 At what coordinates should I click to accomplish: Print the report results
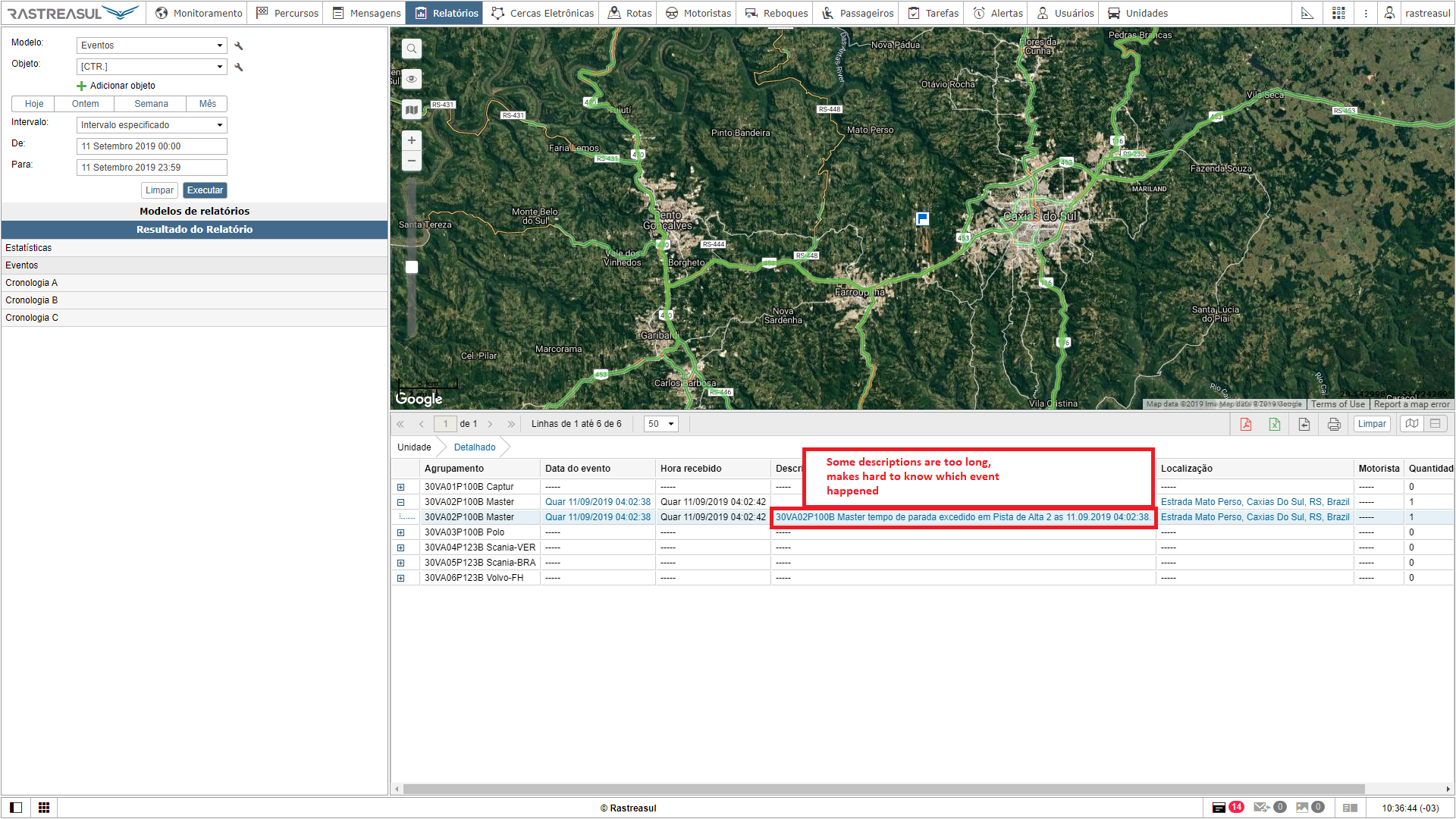[1334, 424]
